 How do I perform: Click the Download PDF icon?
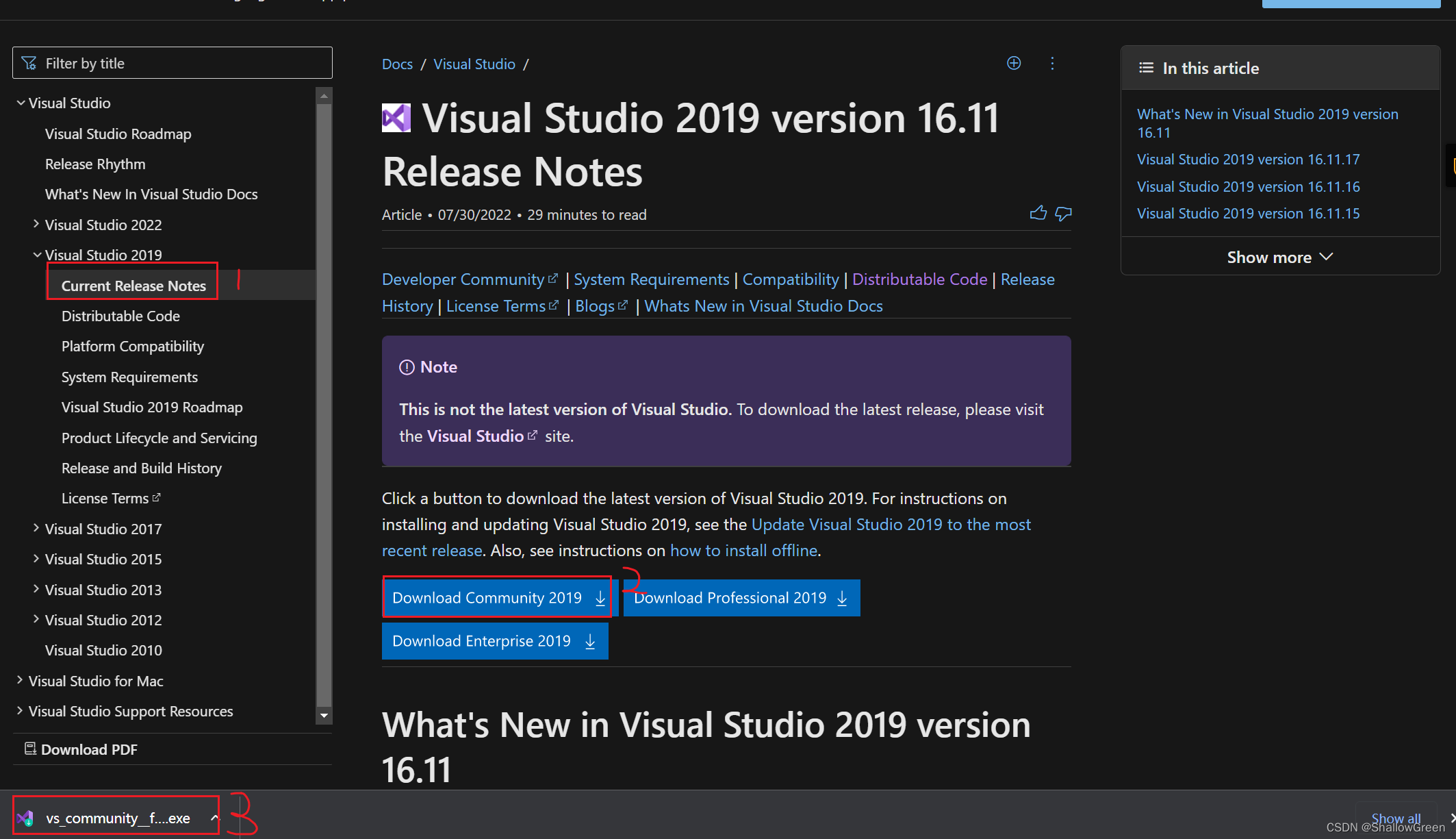[30, 749]
